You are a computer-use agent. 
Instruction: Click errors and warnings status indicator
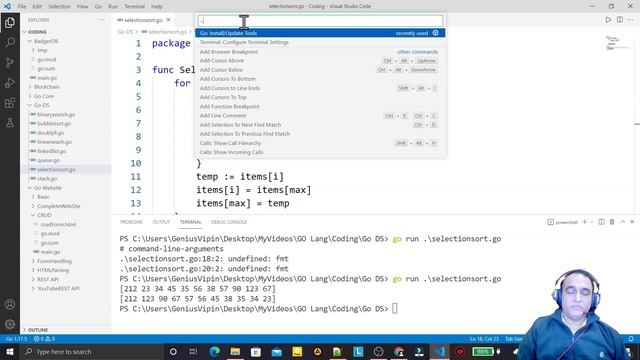click(44, 339)
